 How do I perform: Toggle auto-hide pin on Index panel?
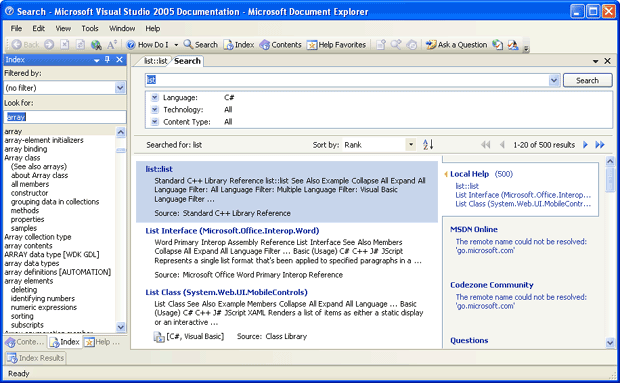point(107,60)
